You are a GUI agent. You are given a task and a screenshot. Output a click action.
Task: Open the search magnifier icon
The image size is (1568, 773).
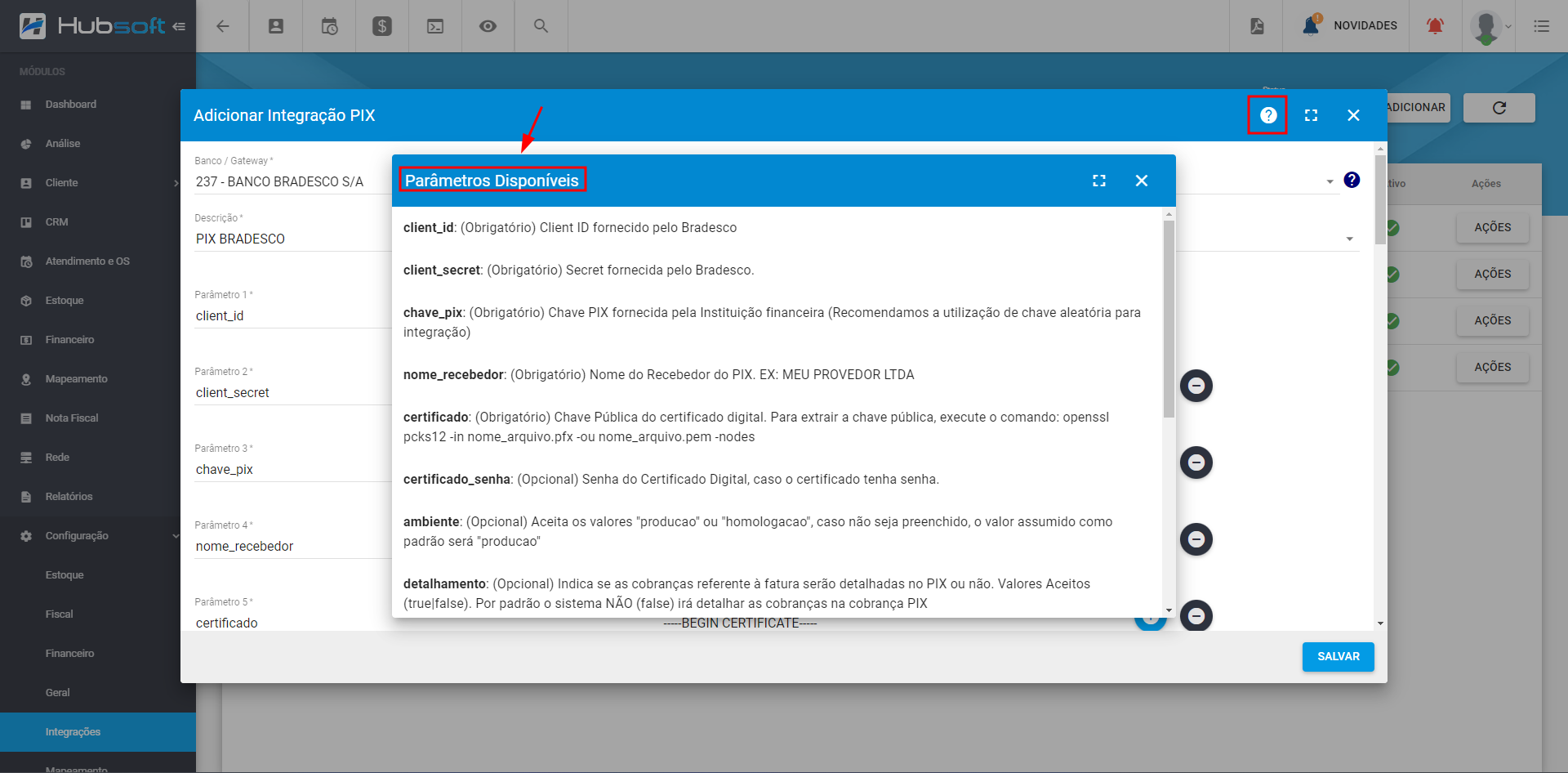click(541, 26)
